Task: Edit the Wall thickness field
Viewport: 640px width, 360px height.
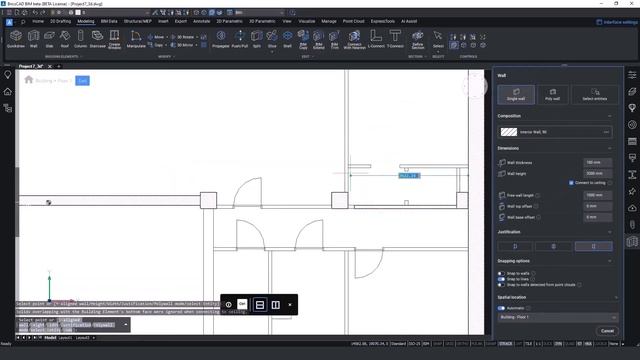Action: 598,162
